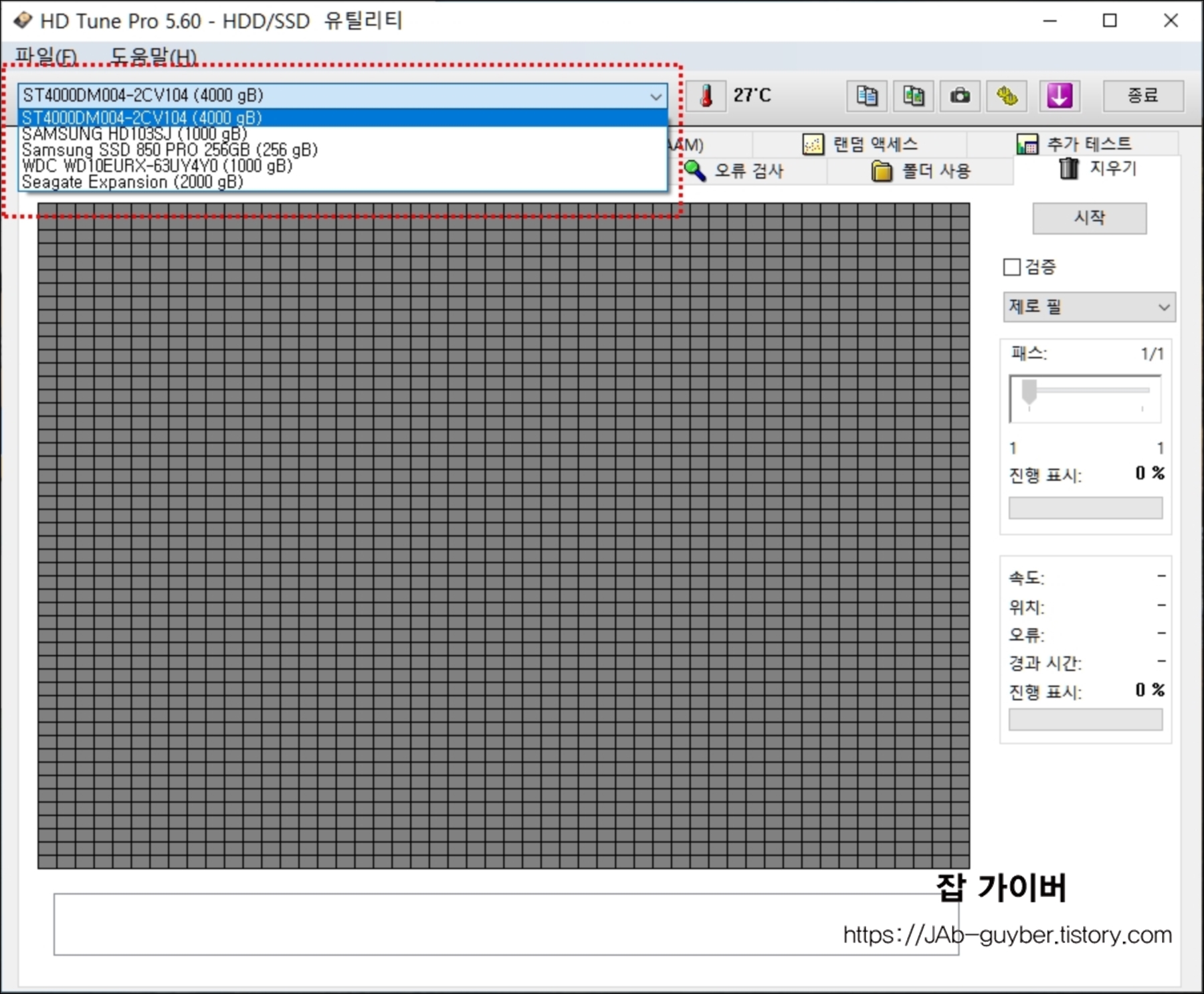Click the HD Tune Pro title bar app icon
Screen dimensions: 1204x994
[x=22, y=20]
